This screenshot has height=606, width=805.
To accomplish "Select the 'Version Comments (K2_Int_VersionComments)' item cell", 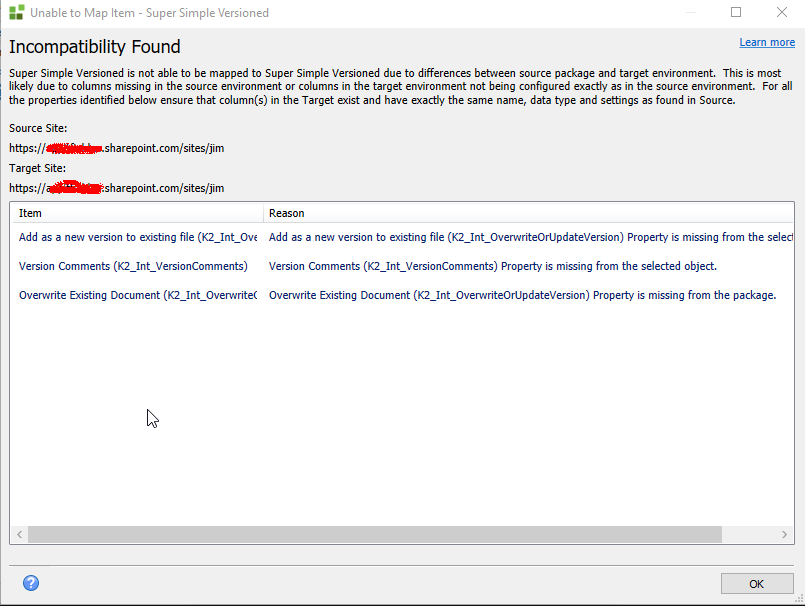I will [x=133, y=266].
